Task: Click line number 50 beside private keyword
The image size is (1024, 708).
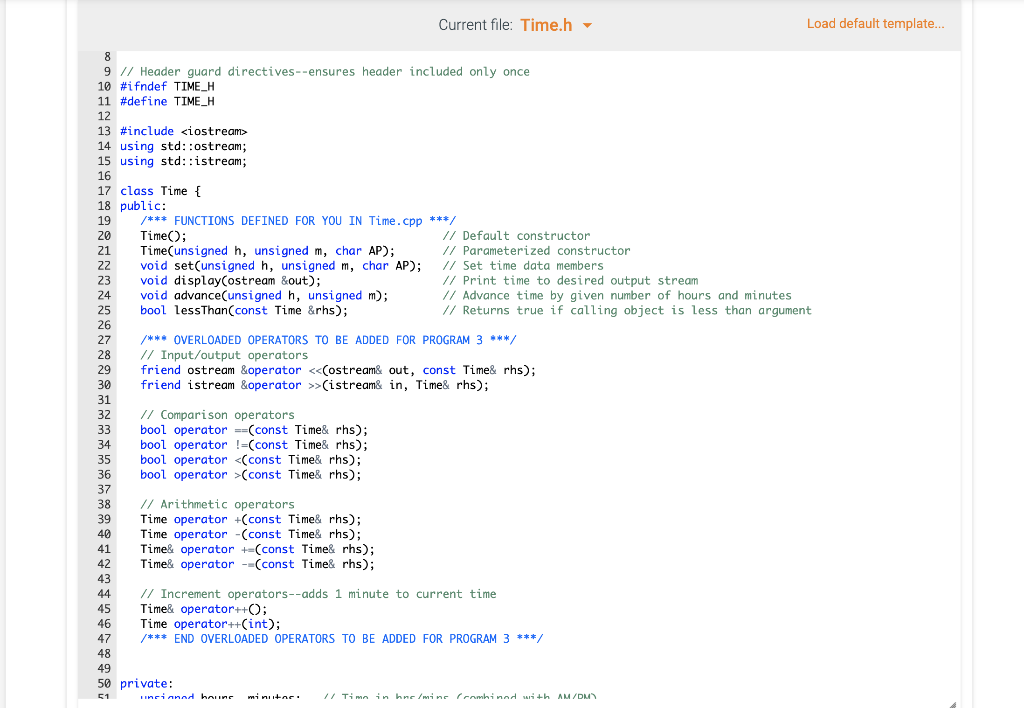Action: [104, 683]
